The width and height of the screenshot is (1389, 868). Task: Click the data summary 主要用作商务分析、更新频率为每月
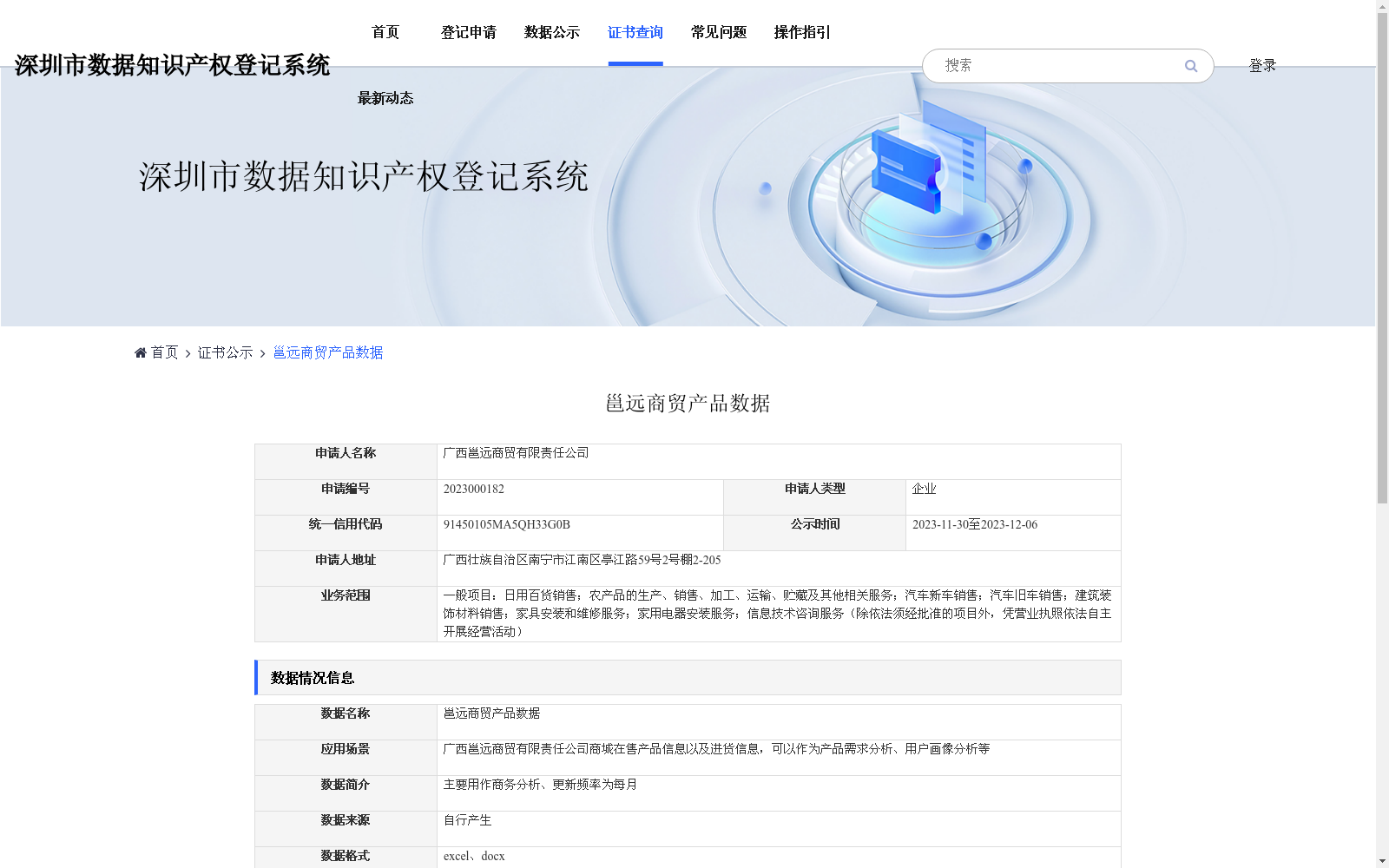540,785
